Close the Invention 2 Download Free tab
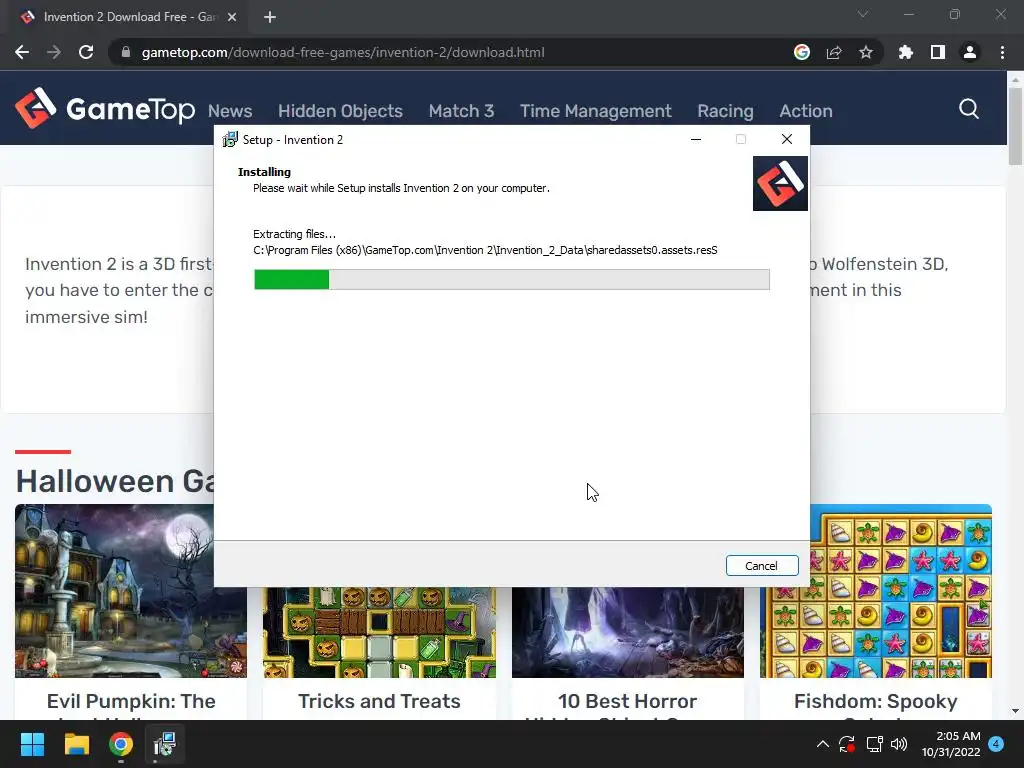Image resolution: width=1024 pixels, height=768 pixels. (232, 17)
